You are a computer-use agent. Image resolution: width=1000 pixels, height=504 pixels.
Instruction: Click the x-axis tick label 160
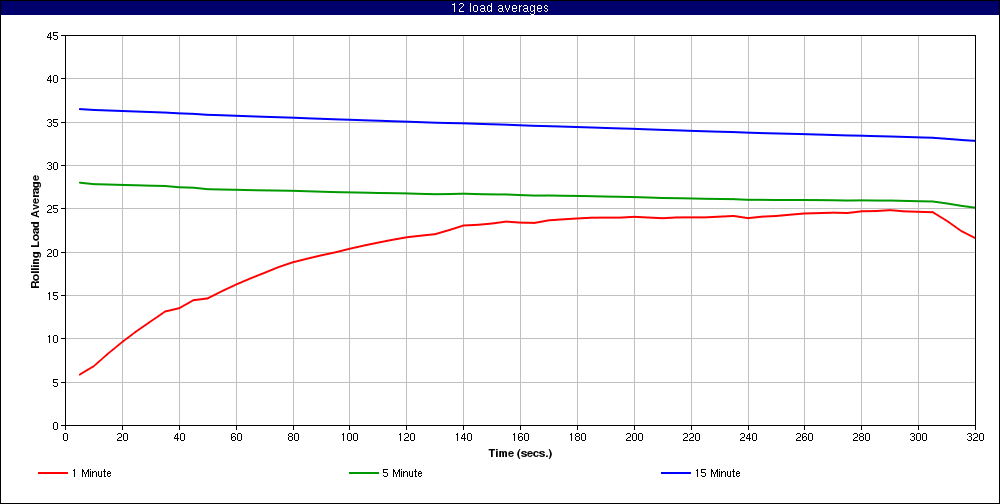(520, 437)
